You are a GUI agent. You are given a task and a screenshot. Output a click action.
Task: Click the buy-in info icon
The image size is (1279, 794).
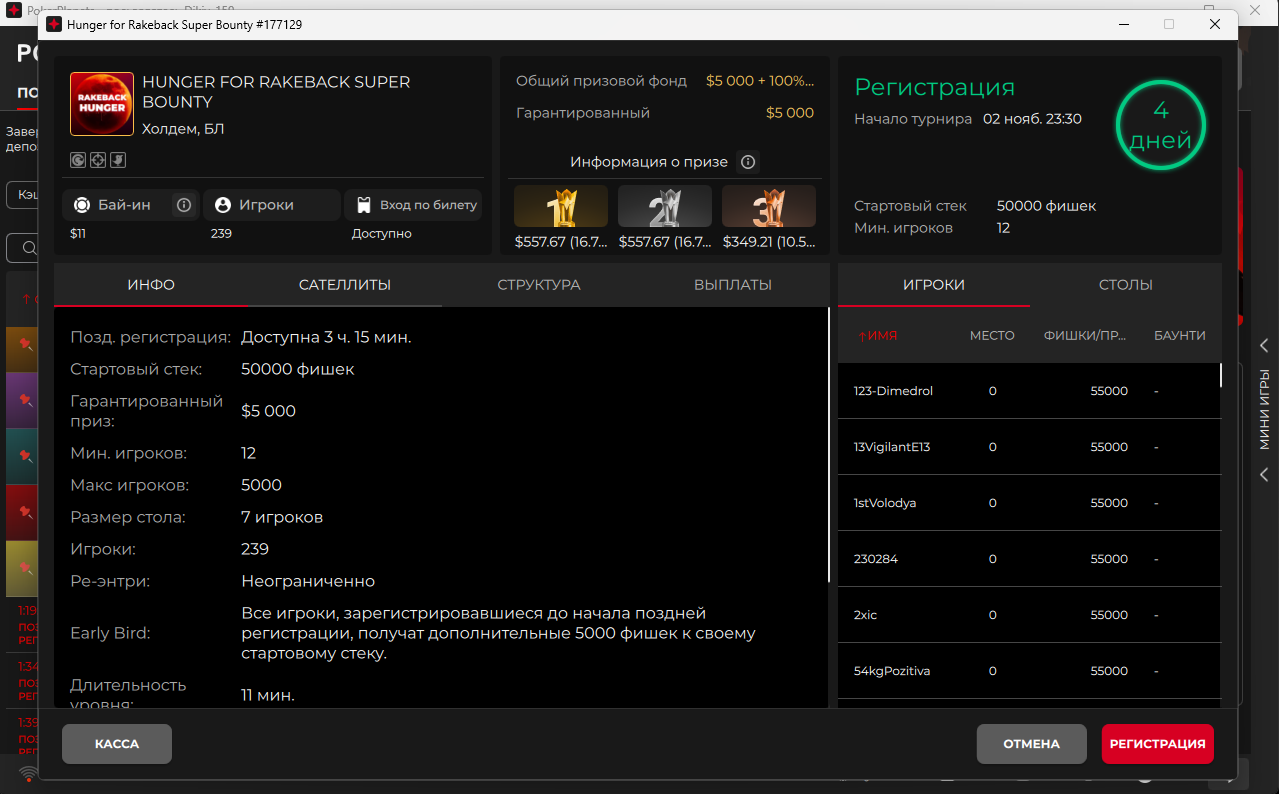pos(184,205)
